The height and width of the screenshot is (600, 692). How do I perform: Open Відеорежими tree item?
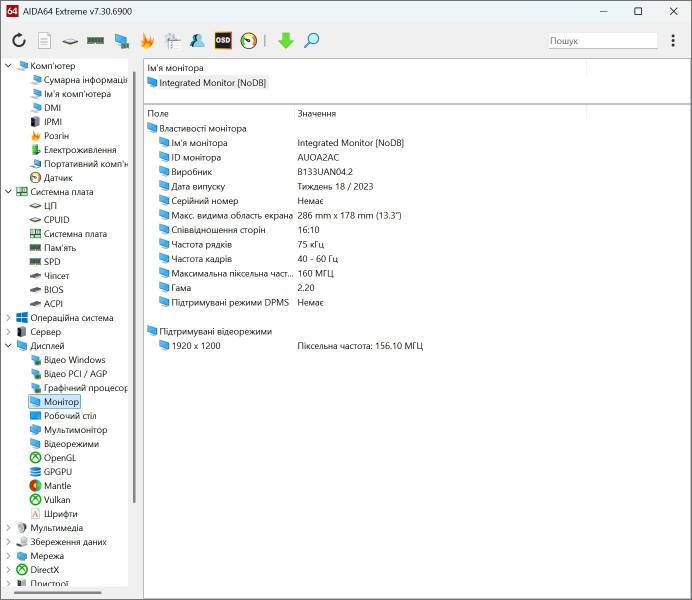65,444
